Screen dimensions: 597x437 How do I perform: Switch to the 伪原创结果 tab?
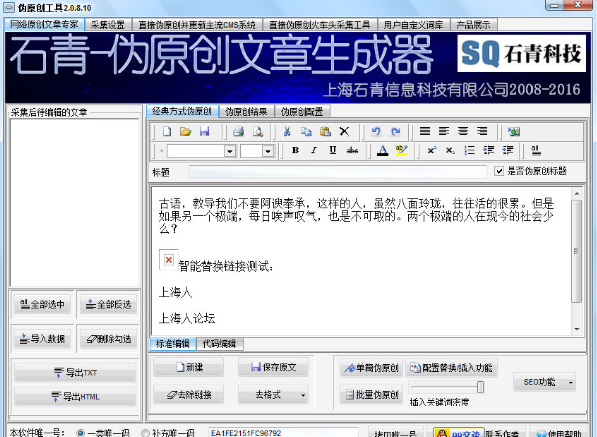(246, 112)
